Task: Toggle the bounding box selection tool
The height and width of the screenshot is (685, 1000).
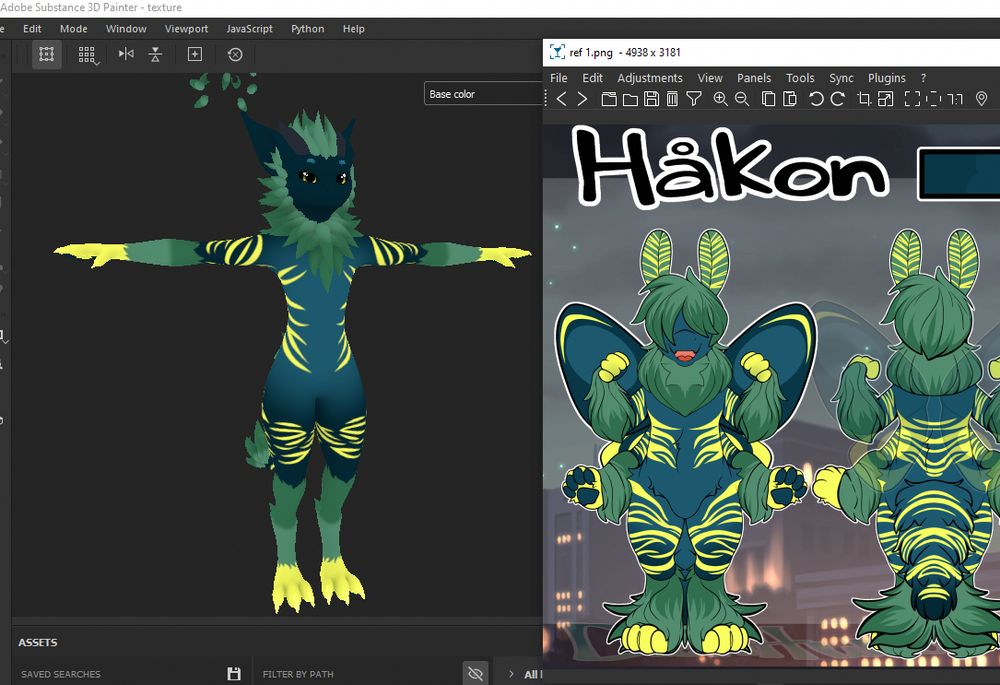Action: coord(46,54)
